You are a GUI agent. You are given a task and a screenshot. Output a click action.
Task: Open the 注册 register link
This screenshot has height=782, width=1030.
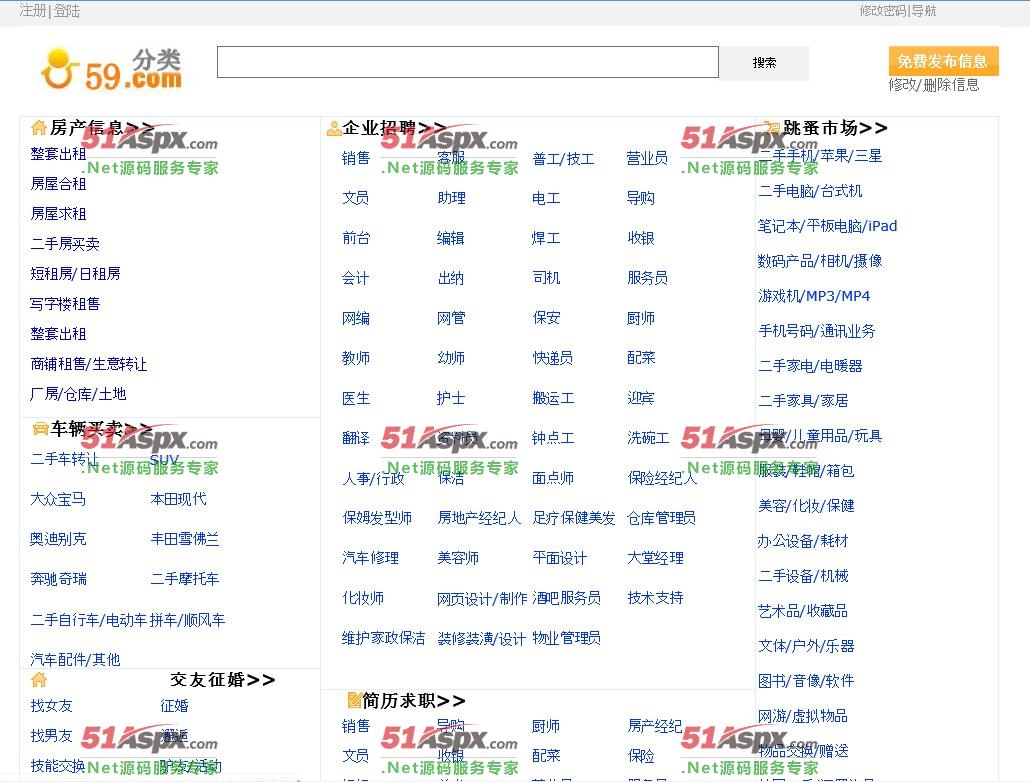pos(32,11)
